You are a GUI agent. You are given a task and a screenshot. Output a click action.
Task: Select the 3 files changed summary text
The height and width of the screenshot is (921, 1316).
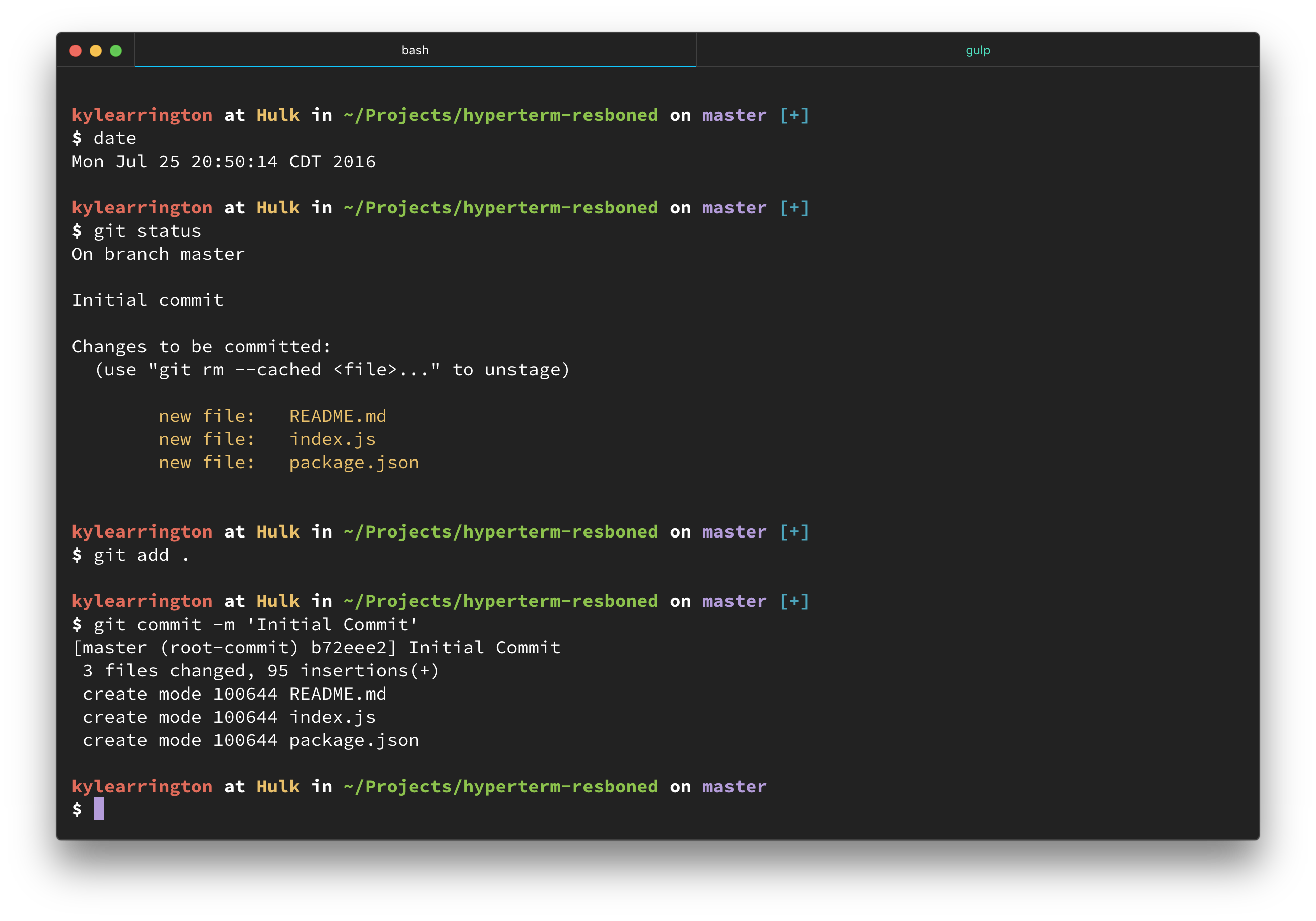[x=261, y=670]
